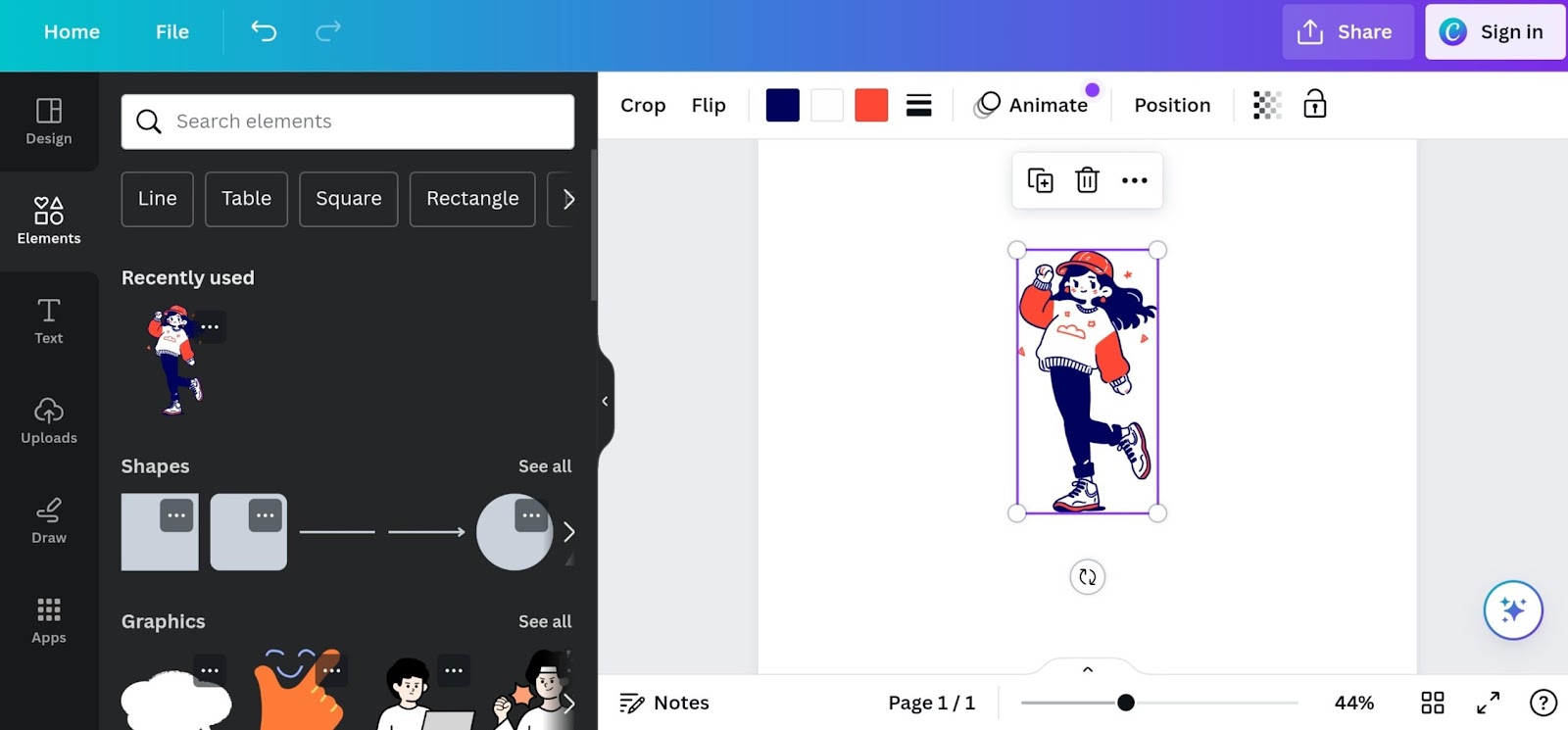
Task: Select the Rectangle chip
Action: pos(472,199)
